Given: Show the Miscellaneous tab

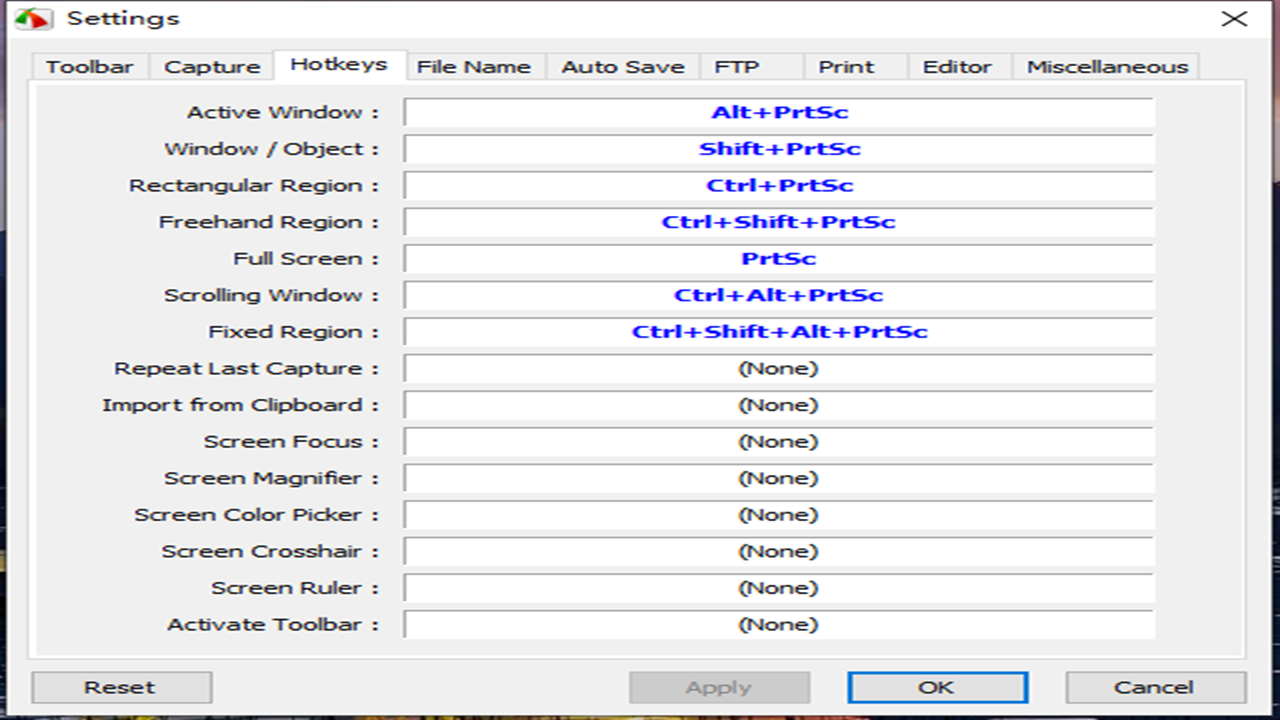Looking at the screenshot, I should pyautogui.click(x=1107, y=67).
